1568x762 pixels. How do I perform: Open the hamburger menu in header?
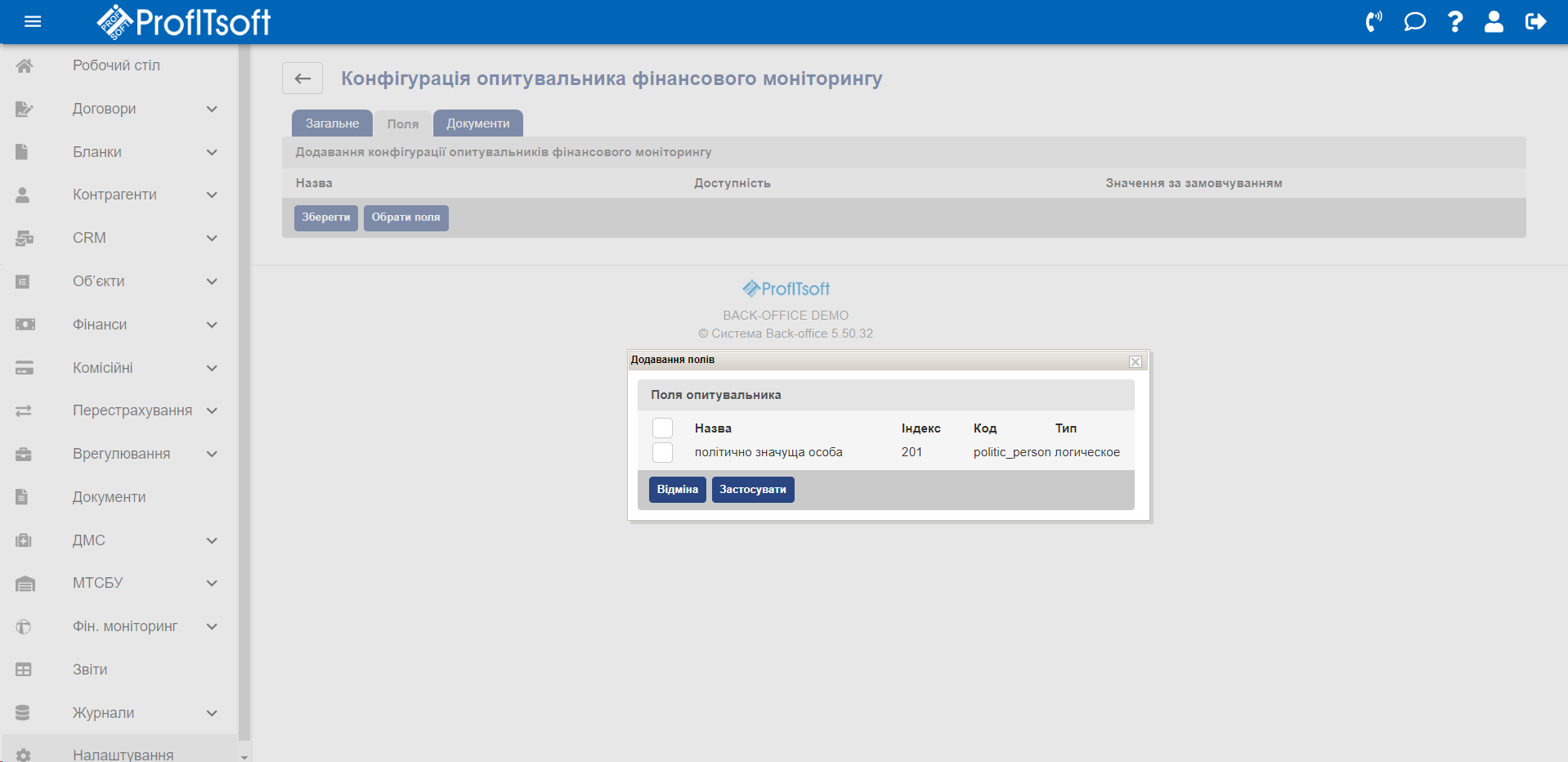pos(33,22)
